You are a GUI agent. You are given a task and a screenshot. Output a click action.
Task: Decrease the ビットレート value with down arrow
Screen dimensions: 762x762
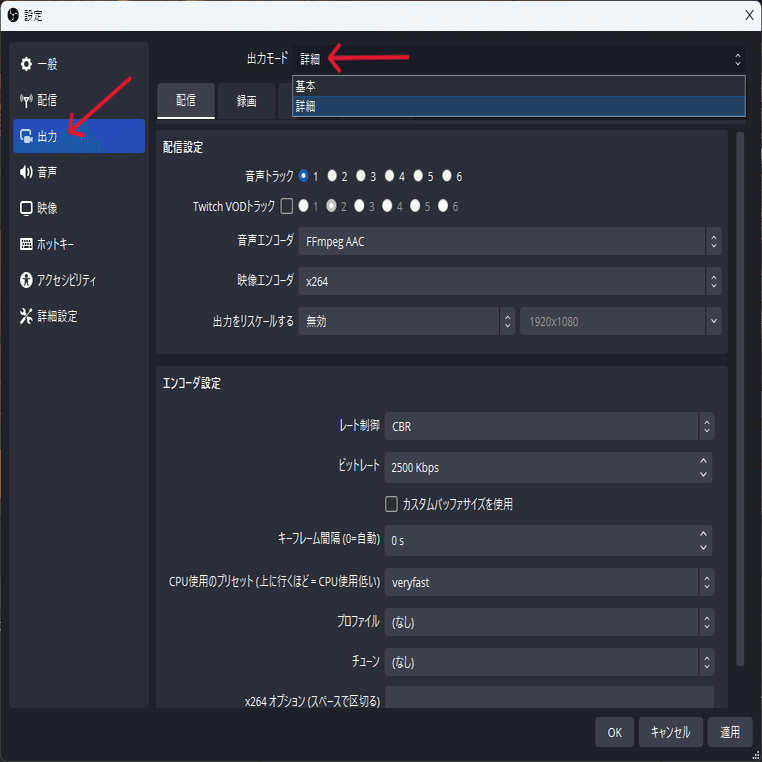(x=703, y=474)
